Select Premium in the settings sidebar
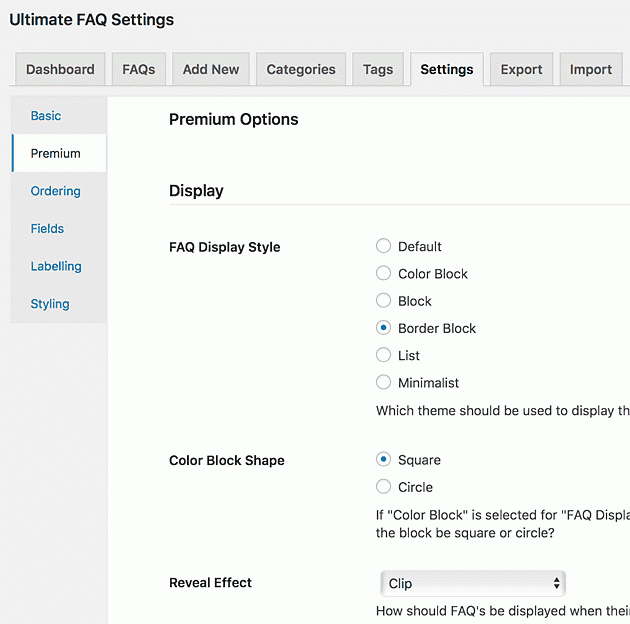The height and width of the screenshot is (624, 630). [59, 153]
